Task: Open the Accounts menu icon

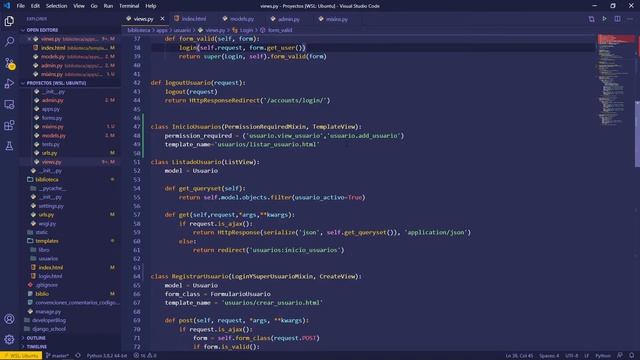Action: coord(9,319)
